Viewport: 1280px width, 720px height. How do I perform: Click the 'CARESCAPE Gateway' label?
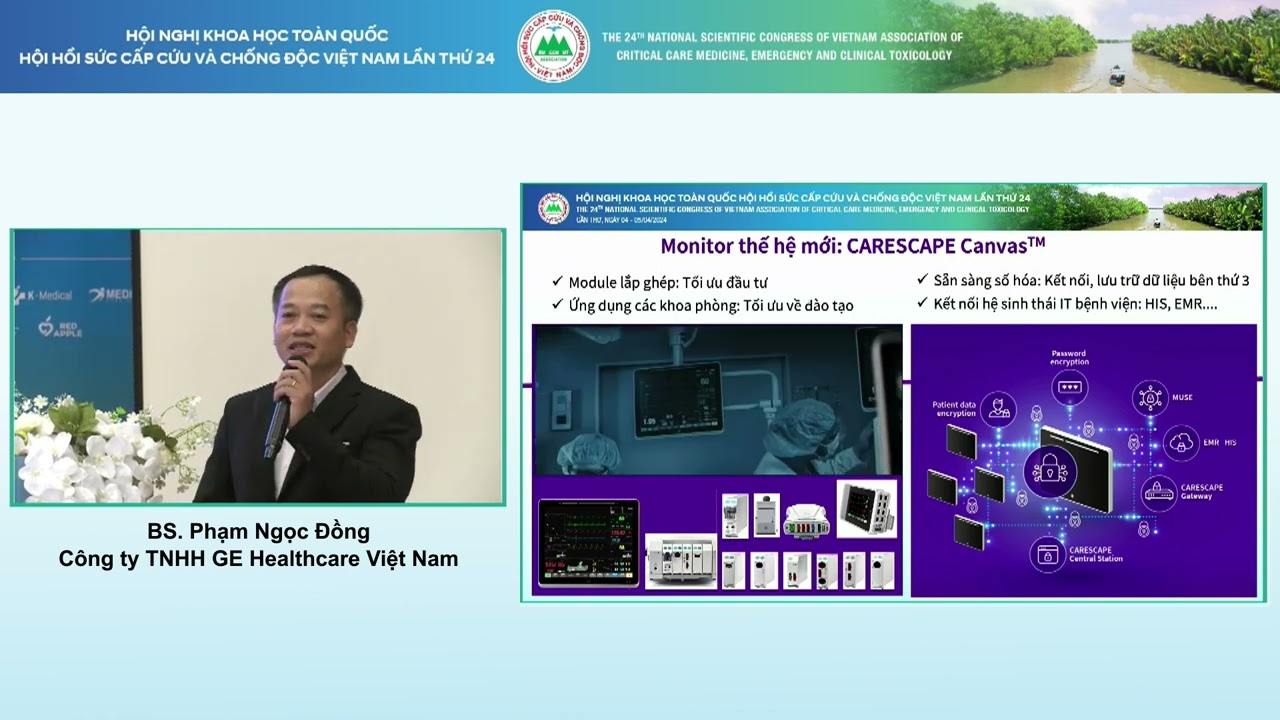click(x=1202, y=491)
